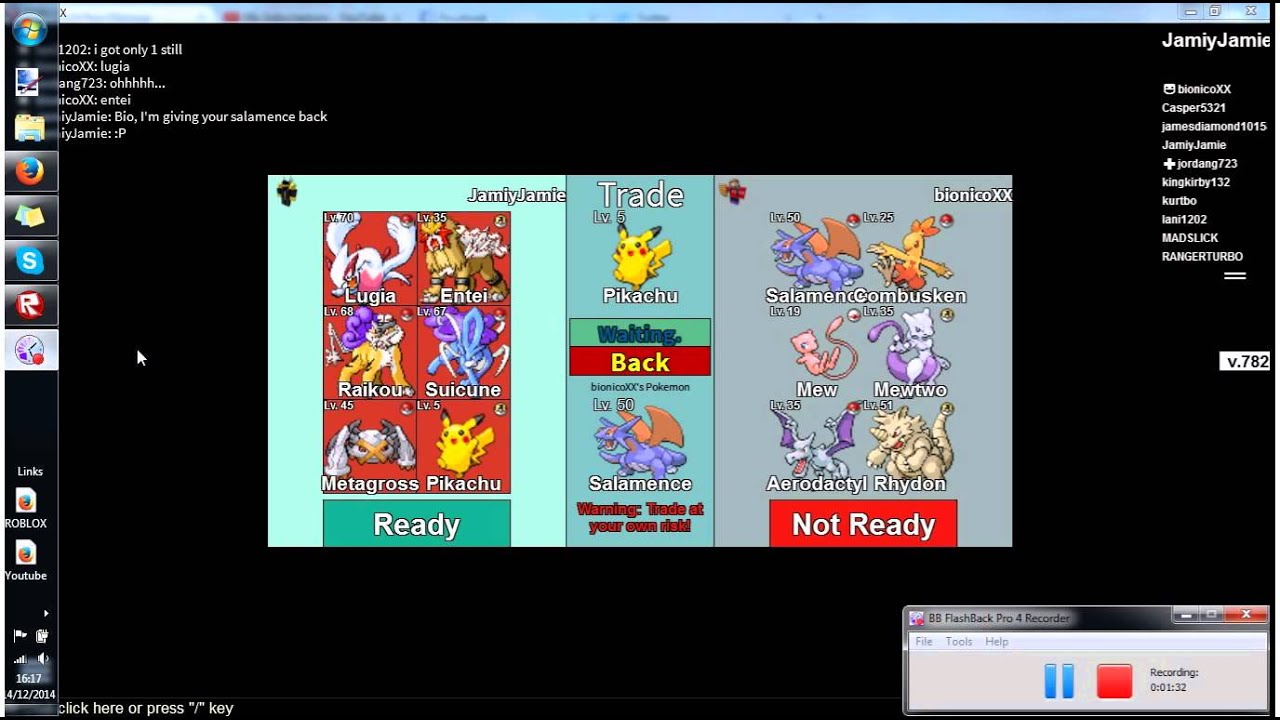1280x720 pixels.
Task: Click the green Ready button
Action: (416, 524)
